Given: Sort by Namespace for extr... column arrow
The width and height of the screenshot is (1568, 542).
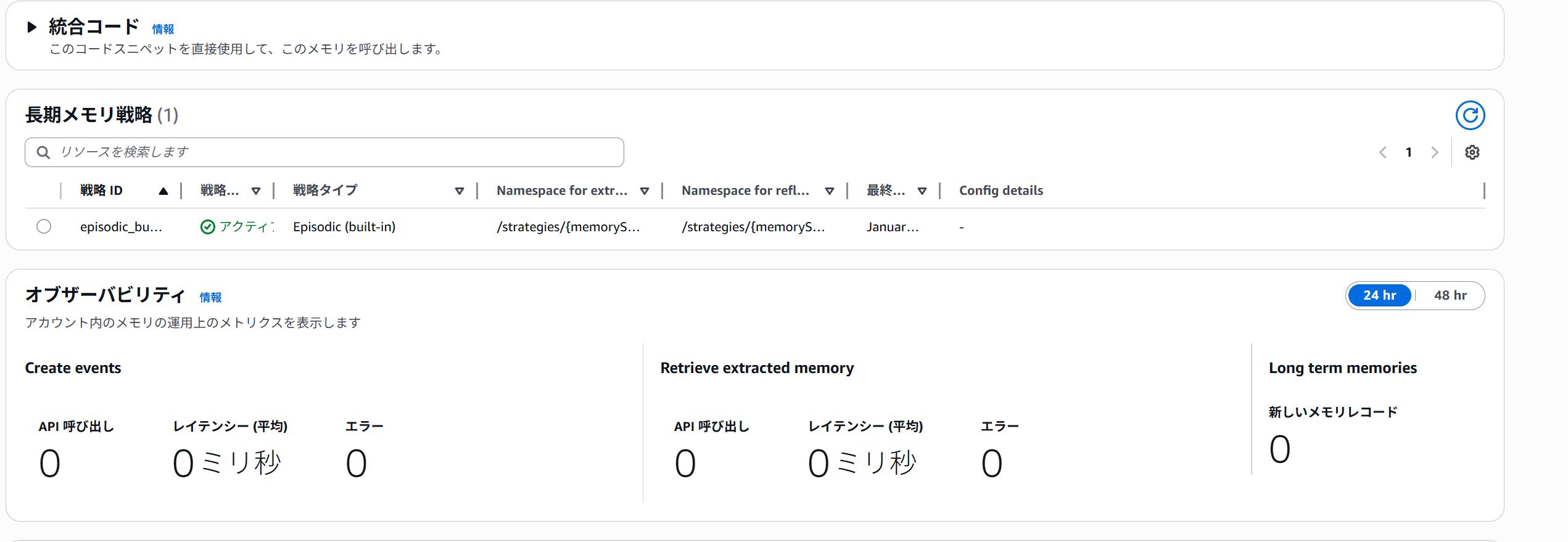Looking at the screenshot, I should point(644,191).
